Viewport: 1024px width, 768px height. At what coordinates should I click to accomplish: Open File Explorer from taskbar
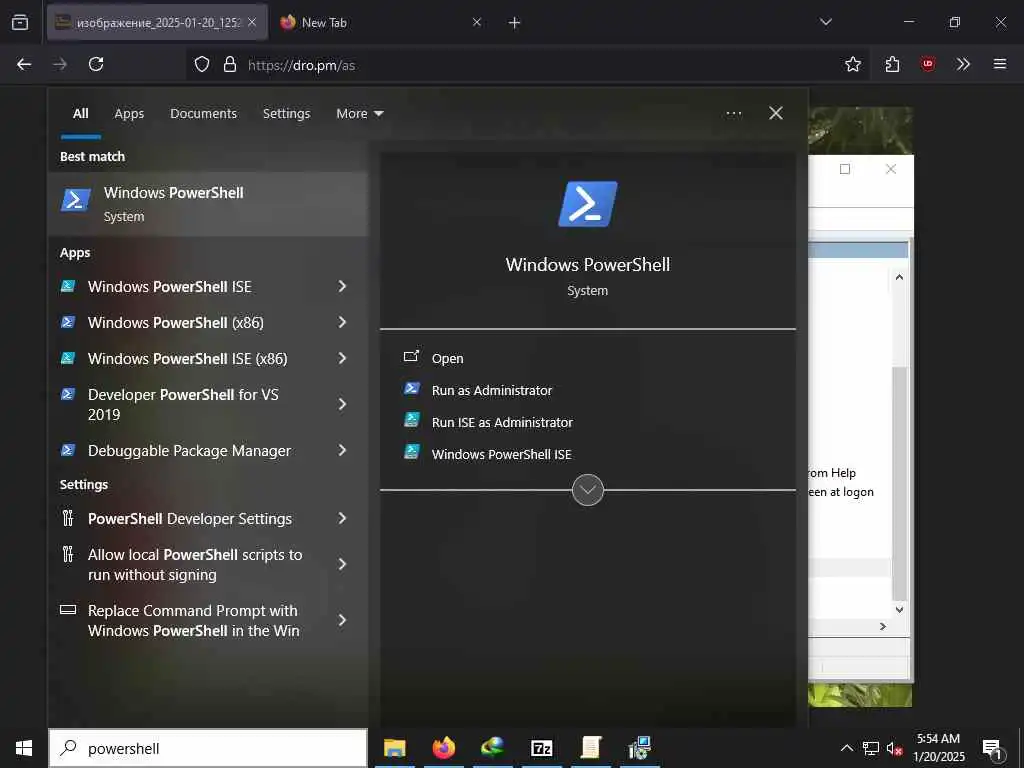click(x=394, y=748)
